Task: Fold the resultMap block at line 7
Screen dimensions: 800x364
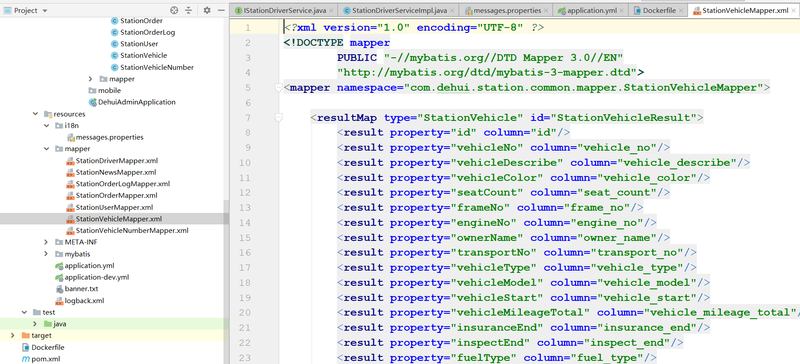Action: (x=278, y=118)
